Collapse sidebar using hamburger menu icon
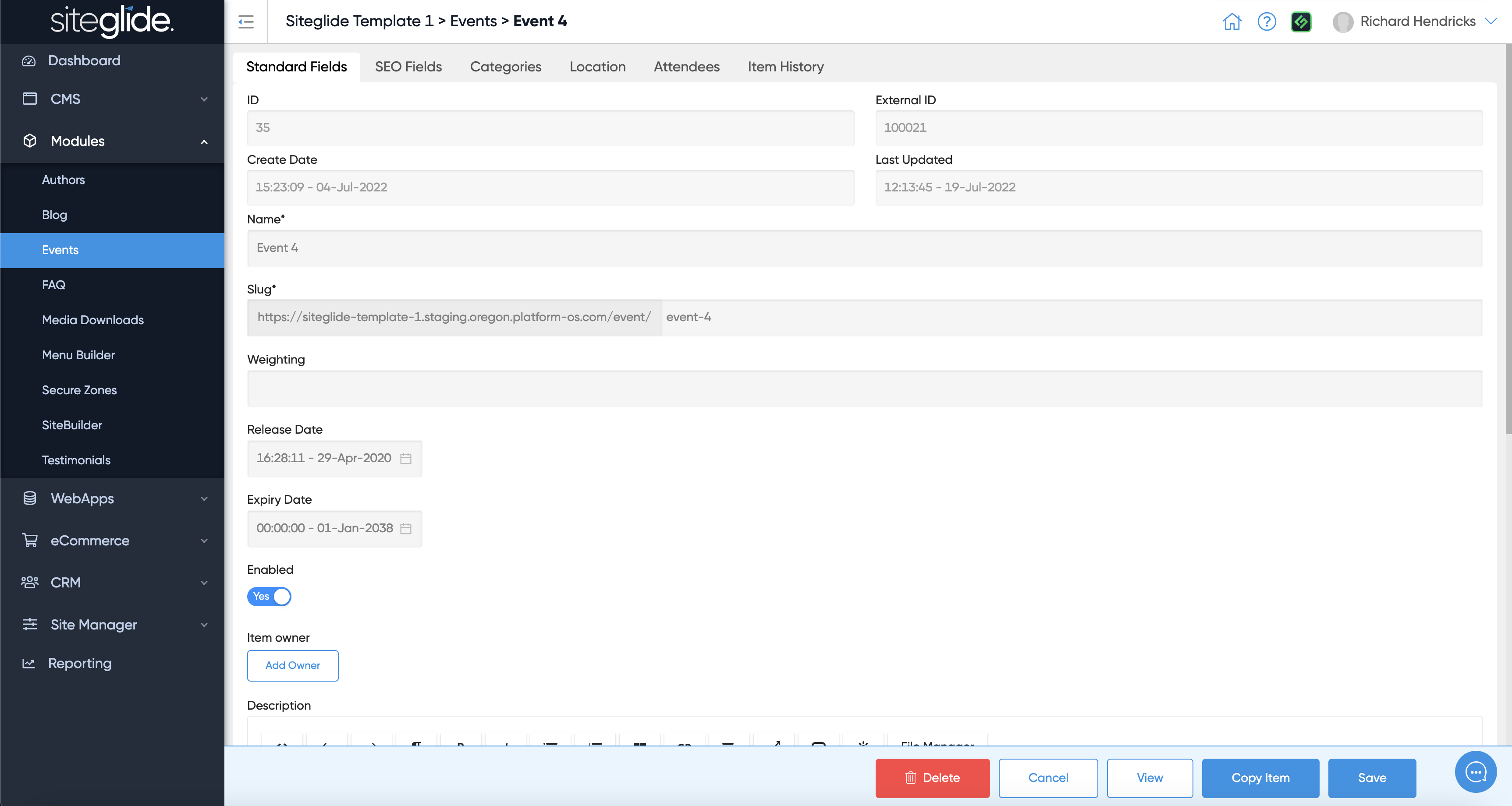 [x=246, y=22]
